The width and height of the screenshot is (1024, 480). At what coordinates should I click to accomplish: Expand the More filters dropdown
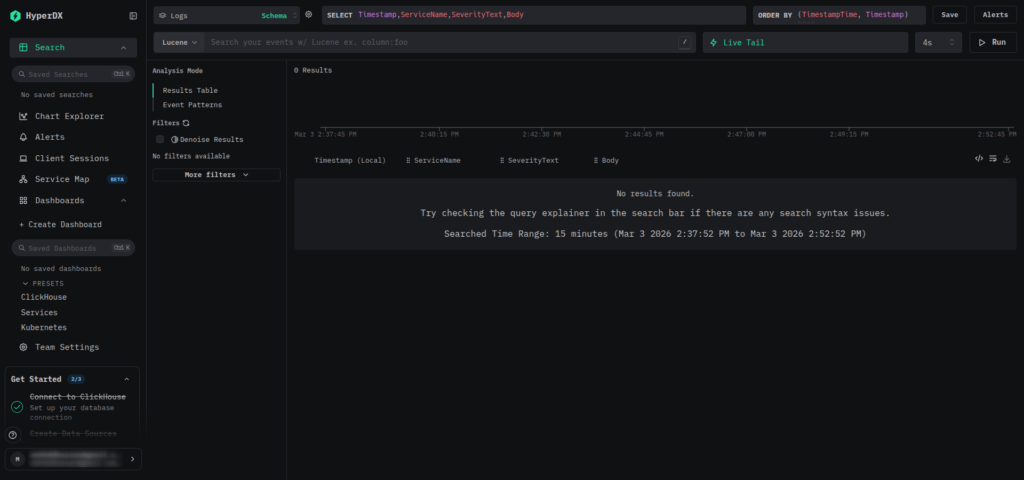click(x=216, y=174)
